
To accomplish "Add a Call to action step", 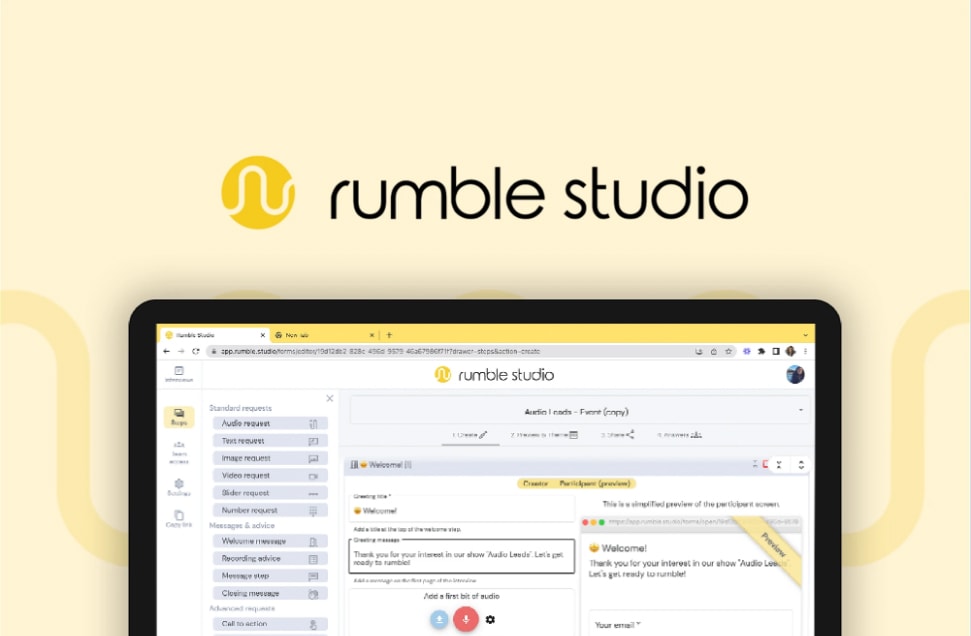I will click(270, 624).
